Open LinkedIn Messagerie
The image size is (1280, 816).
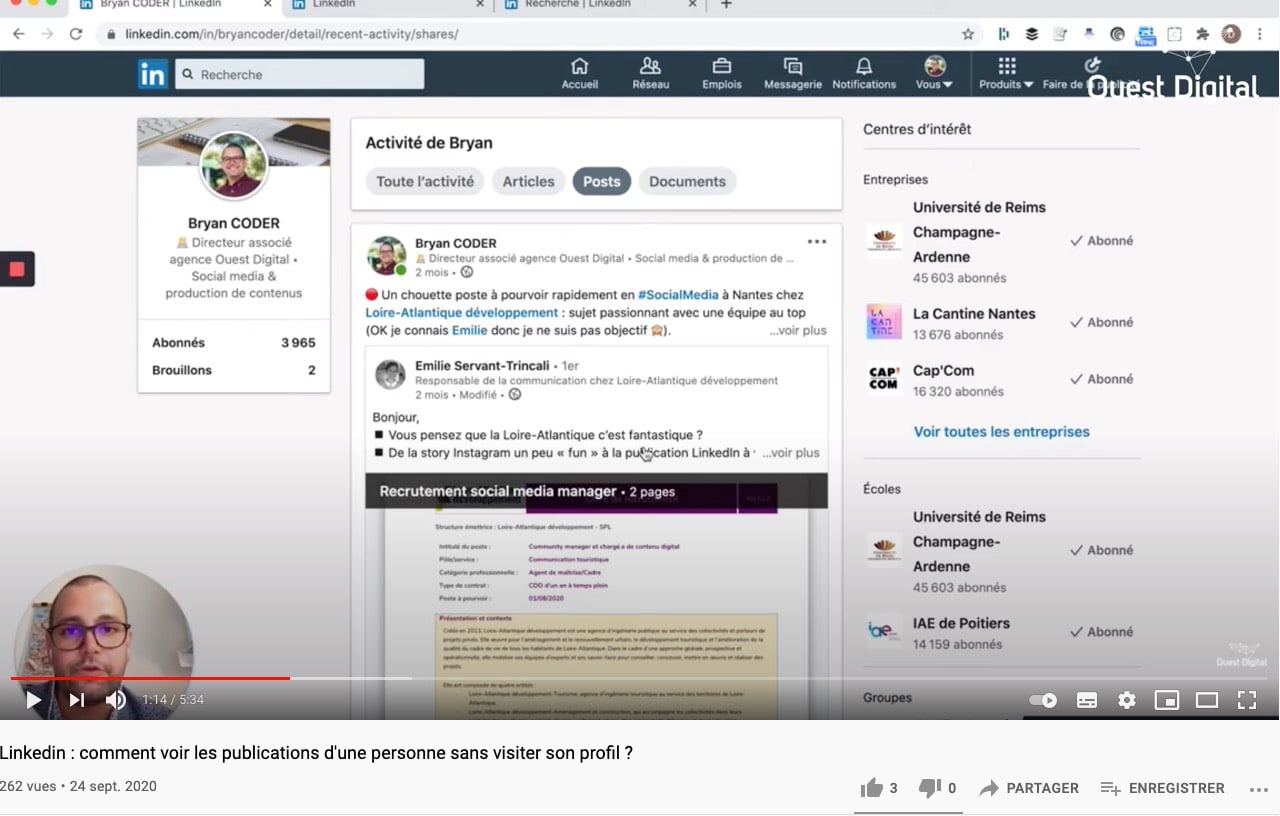point(793,74)
